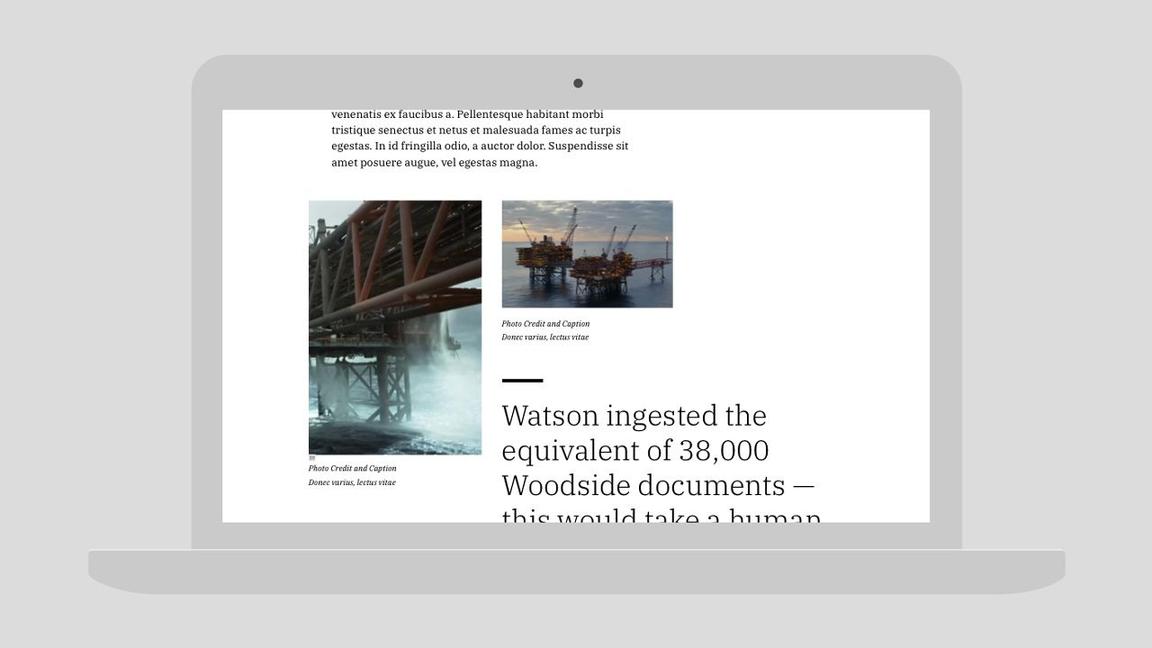This screenshot has height=648, width=1152.
Task: Click the paragraph line starting "tristique senectus"
Action: coord(476,130)
